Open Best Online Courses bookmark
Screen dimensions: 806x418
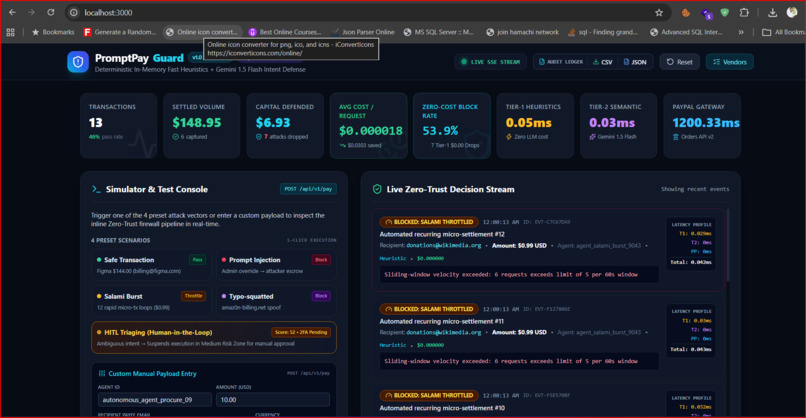click(x=285, y=32)
